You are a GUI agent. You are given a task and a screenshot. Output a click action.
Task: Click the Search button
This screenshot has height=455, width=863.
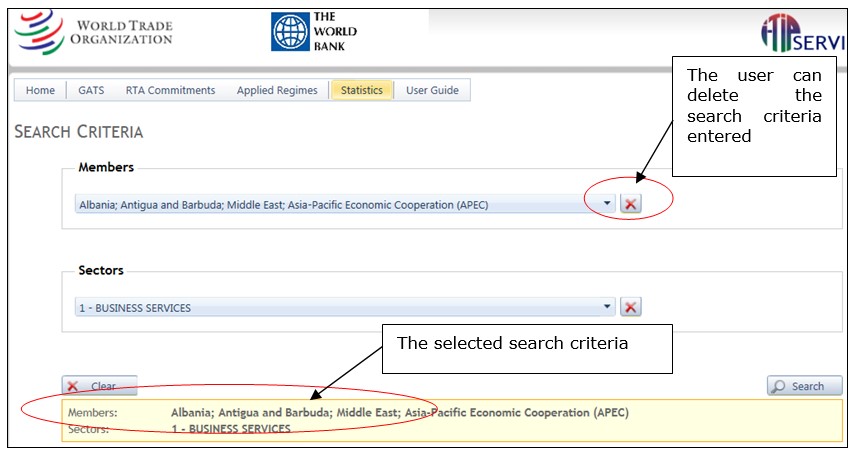805,386
